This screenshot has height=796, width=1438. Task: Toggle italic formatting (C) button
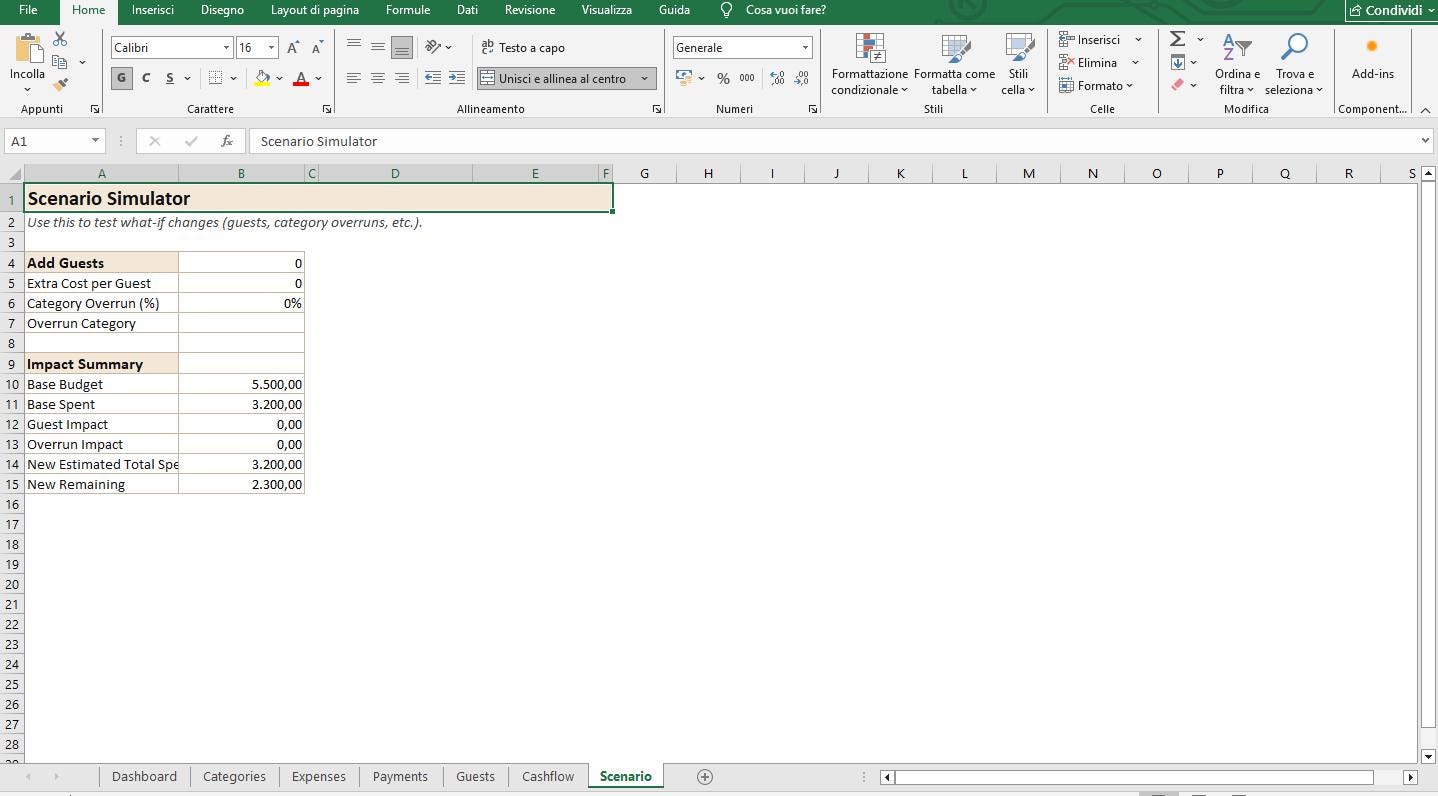point(146,78)
